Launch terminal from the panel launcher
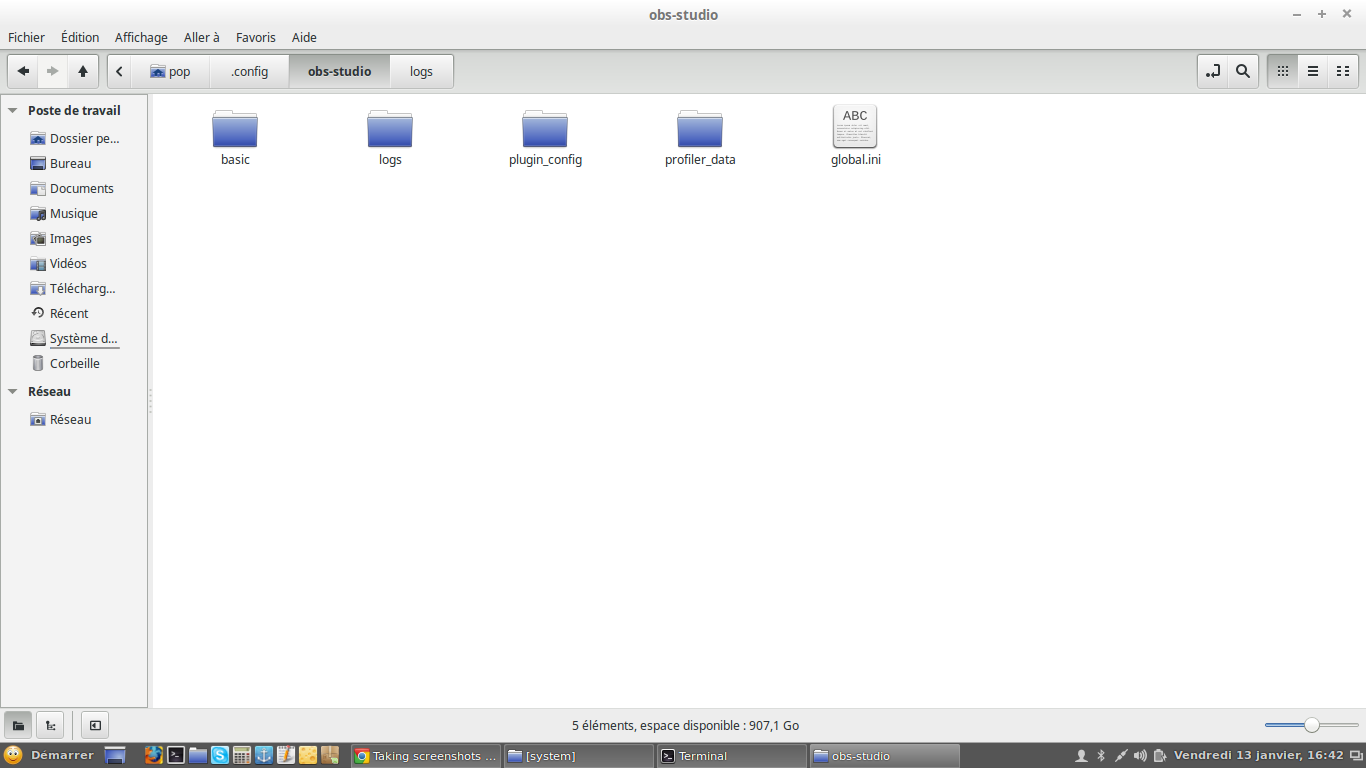The height and width of the screenshot is (768, 1366). [175, 756]
